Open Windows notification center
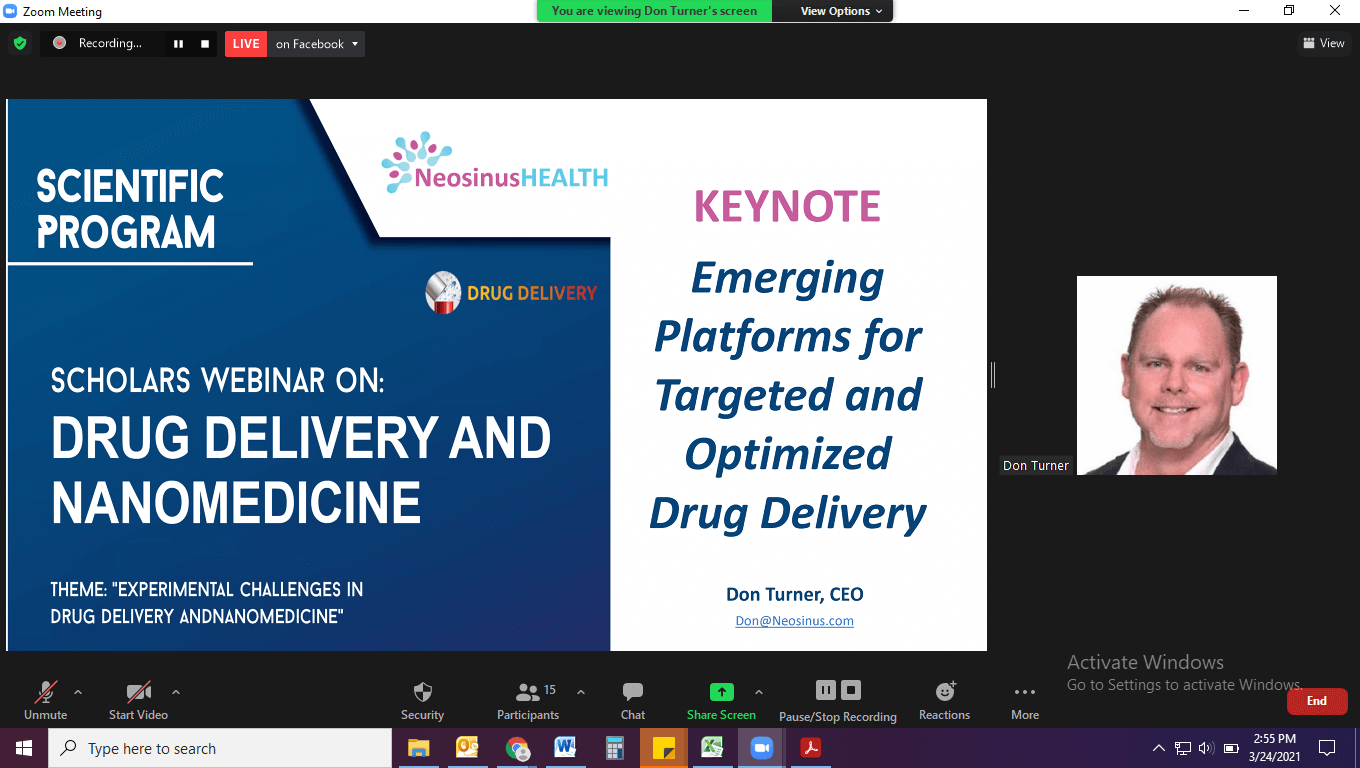 pyautogui.click(x=1327, y=748)
